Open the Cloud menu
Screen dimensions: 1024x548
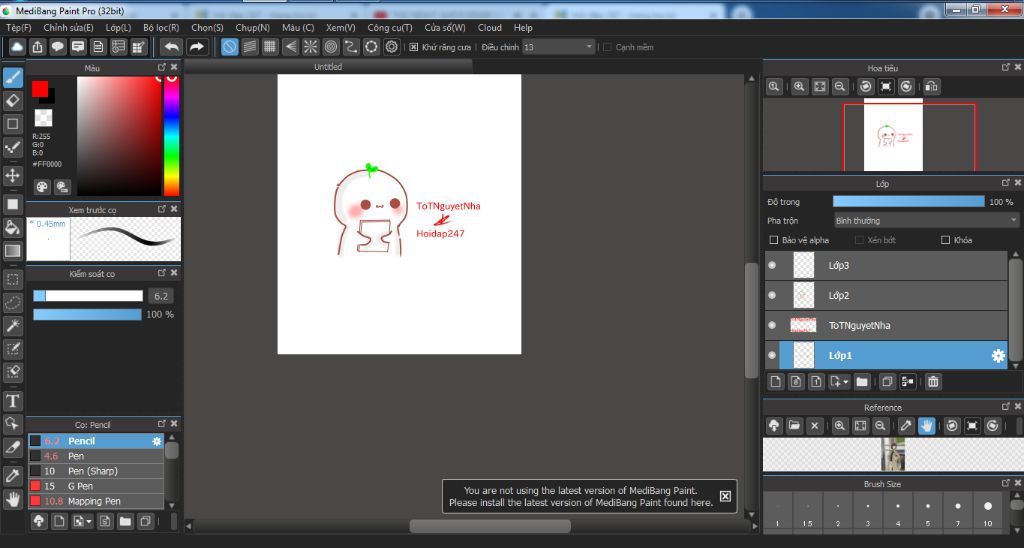(x=490, y=27)
